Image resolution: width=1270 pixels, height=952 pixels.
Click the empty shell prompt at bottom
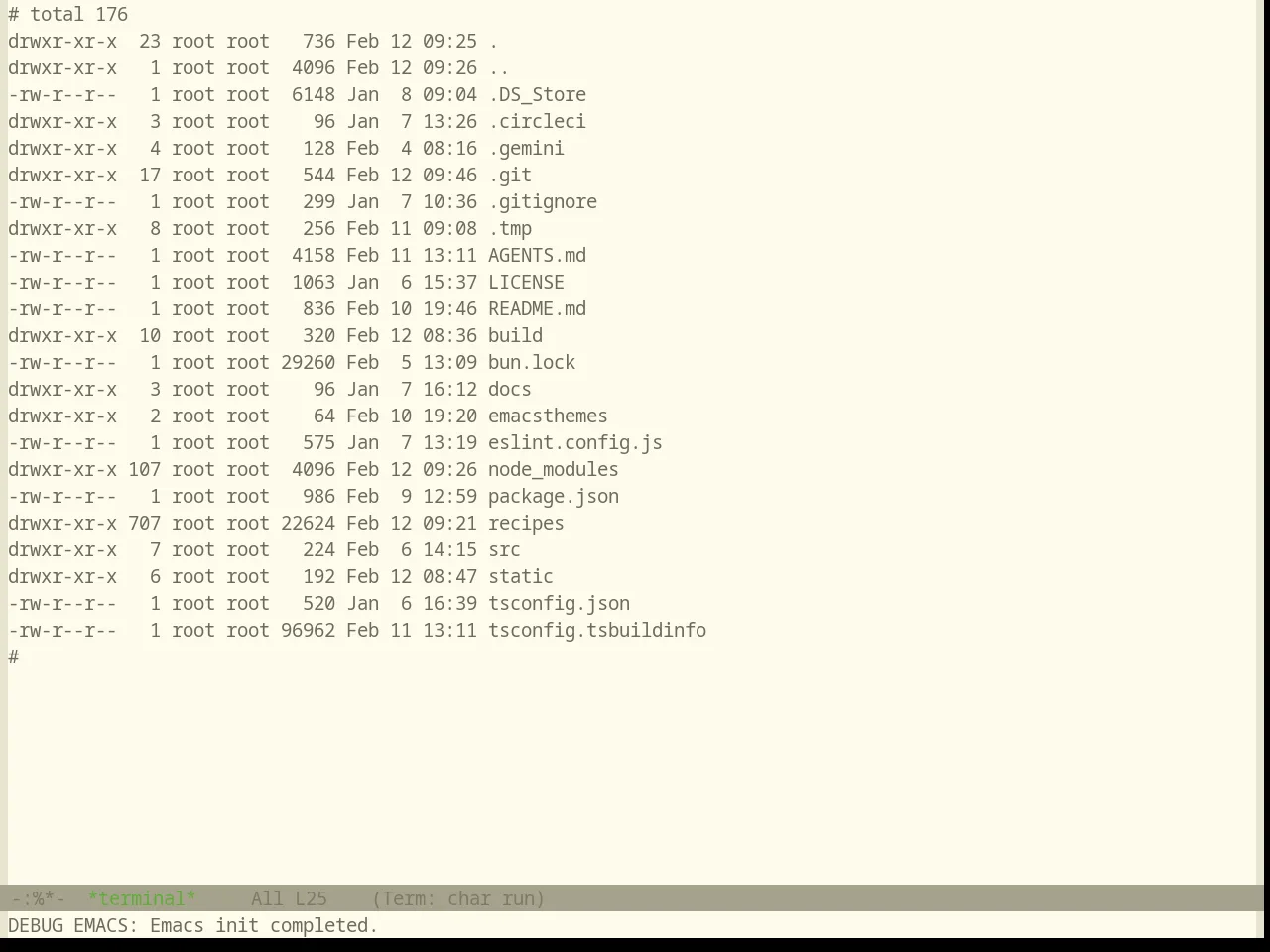[14, 656]
